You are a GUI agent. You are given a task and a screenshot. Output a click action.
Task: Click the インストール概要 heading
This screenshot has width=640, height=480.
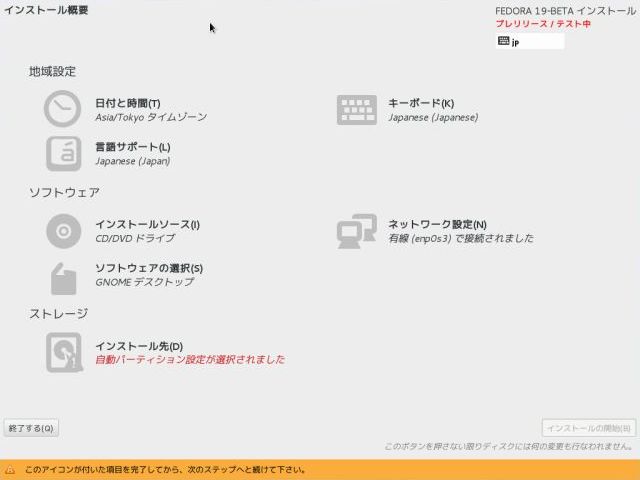[x=46, y=10]
